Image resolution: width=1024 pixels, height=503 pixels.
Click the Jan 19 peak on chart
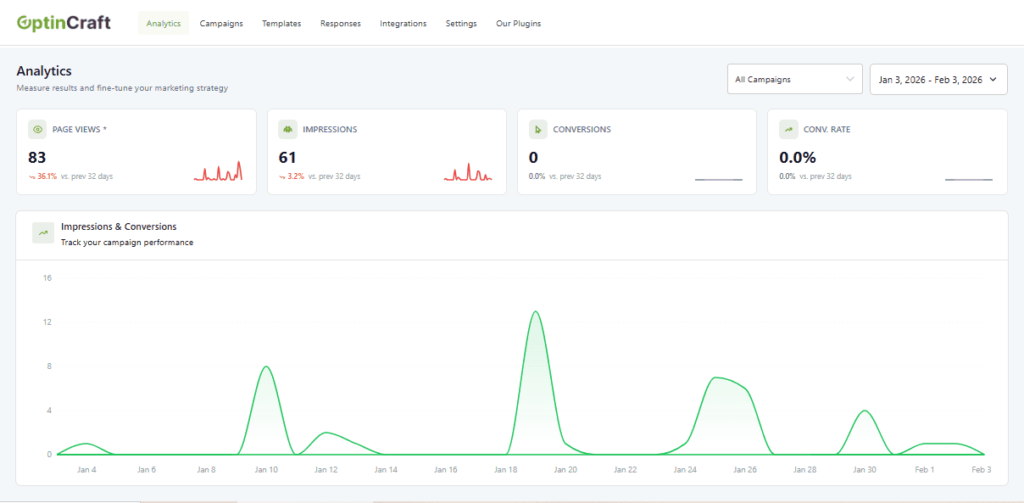536,312
